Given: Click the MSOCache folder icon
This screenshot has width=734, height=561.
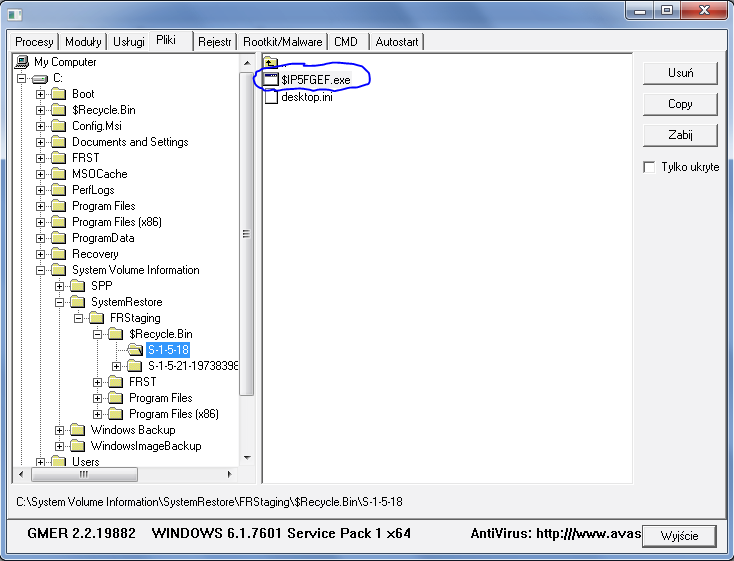Looking at the screenshot, I should pyautogui.click(x=59, y=174).
